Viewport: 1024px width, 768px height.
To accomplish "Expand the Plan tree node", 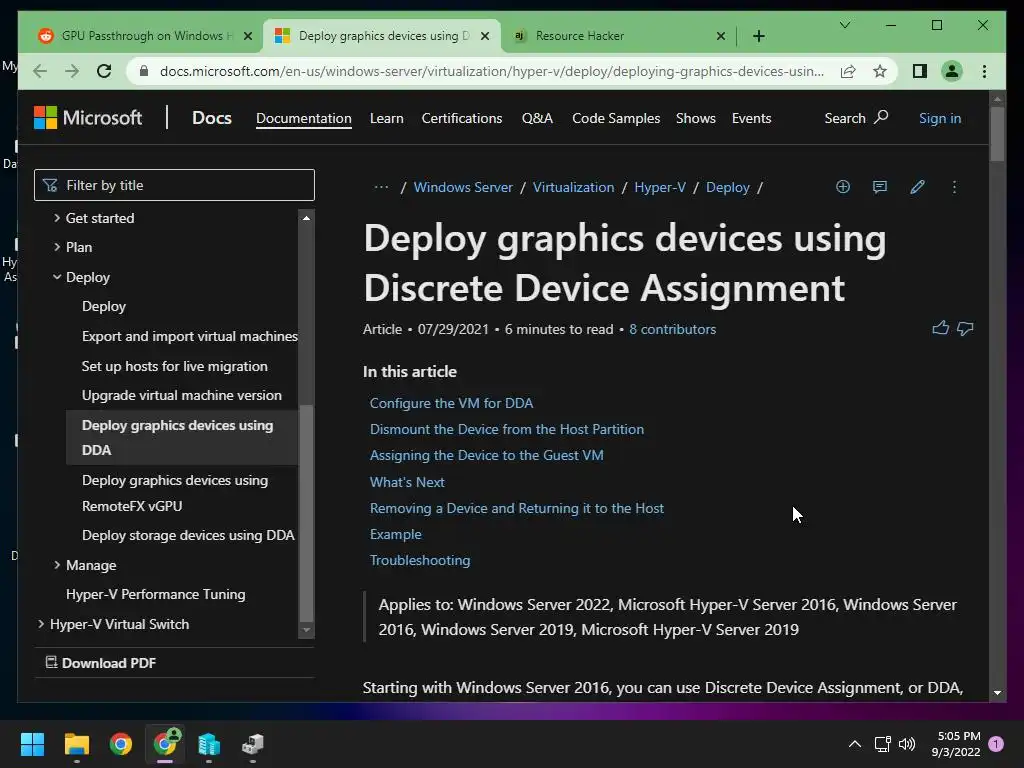I will [x=57, y=247].
